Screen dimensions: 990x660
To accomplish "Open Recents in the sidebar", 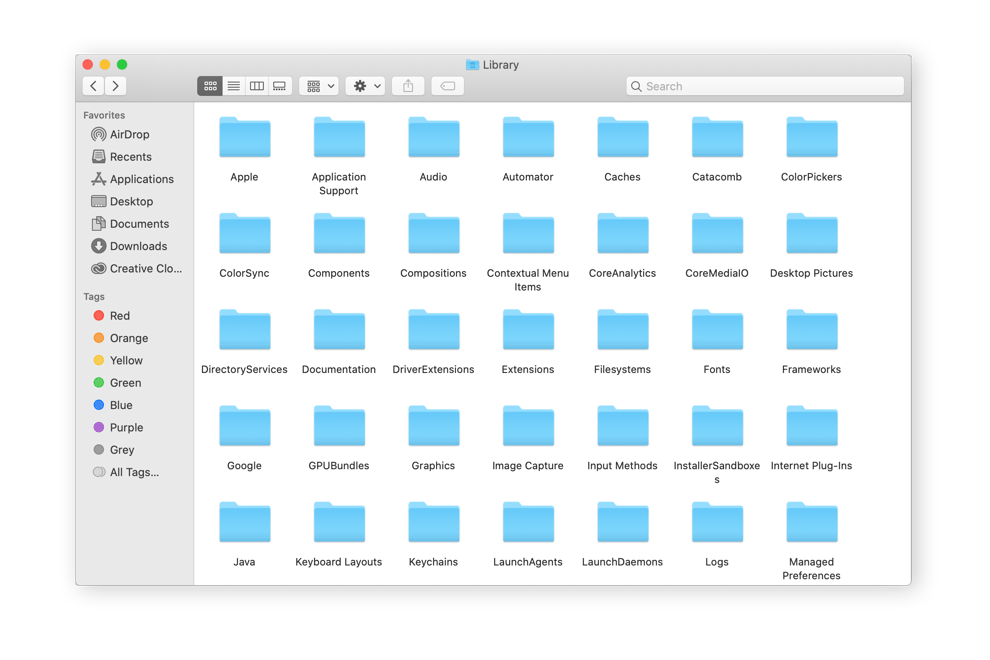I will (x=122, y=157).
